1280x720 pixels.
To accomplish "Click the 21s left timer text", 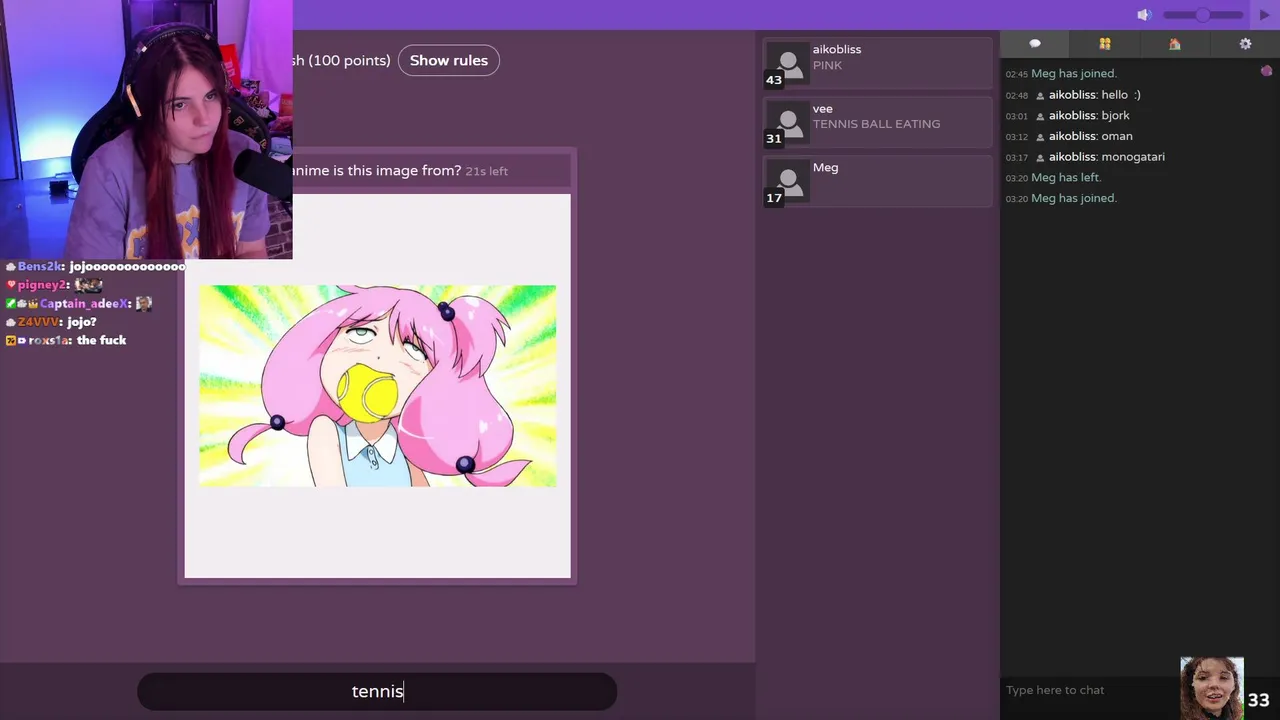I will coord(486,171).
